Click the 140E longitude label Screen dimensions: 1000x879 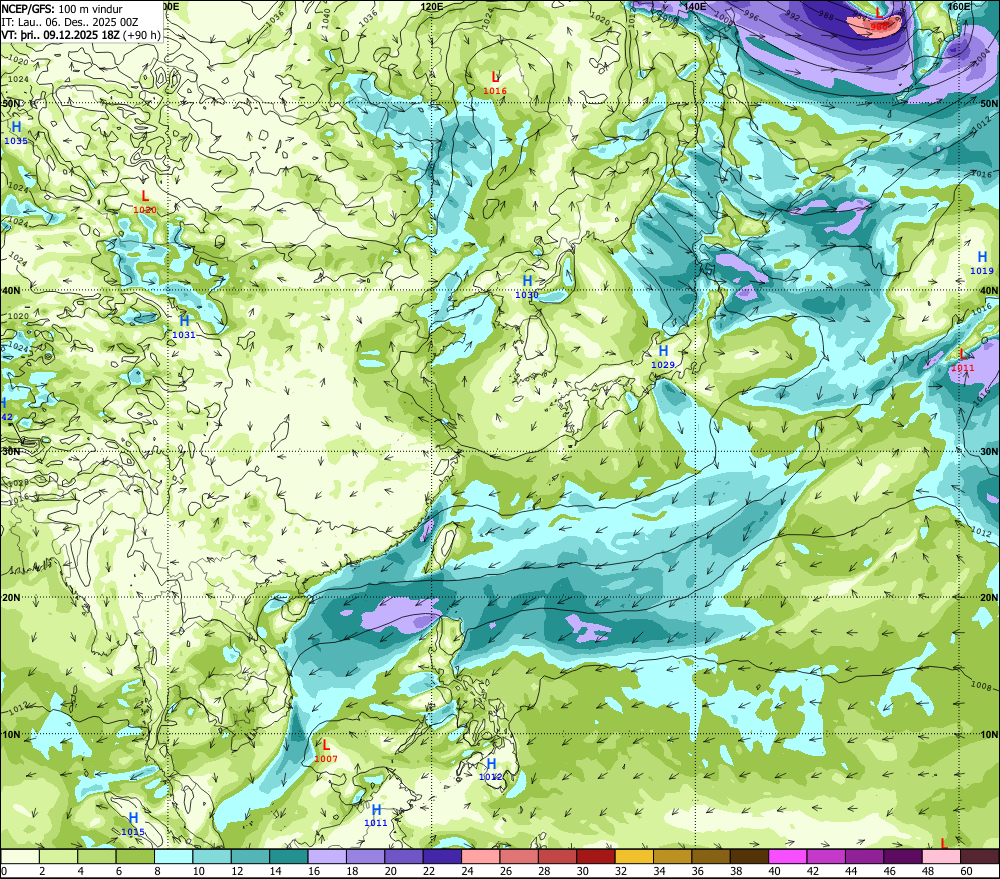tap(695, 6)
